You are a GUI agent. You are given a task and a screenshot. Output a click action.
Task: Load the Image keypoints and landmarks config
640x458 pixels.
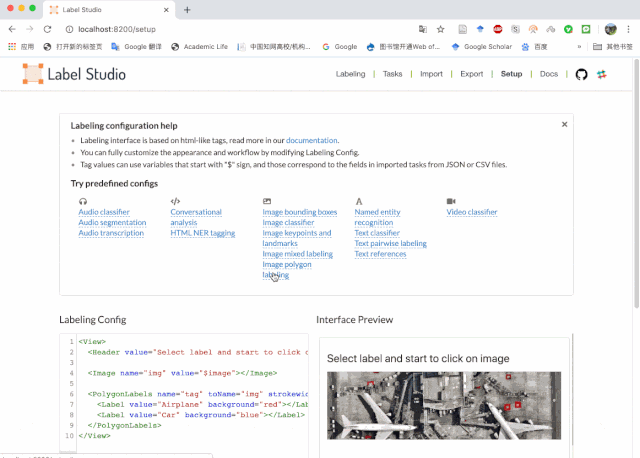pos(297,238)
